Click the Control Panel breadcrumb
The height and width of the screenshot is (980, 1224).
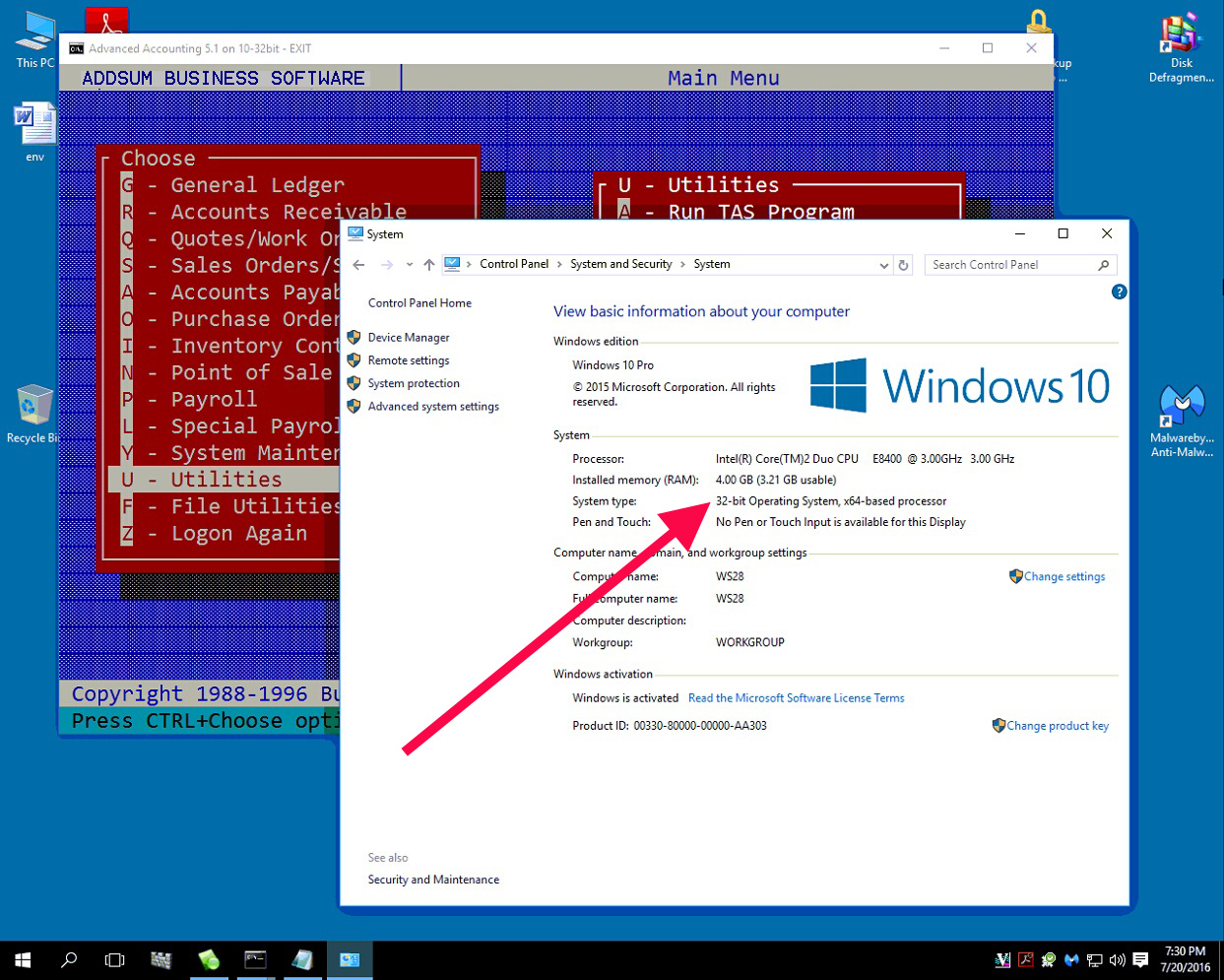(514, 264)
